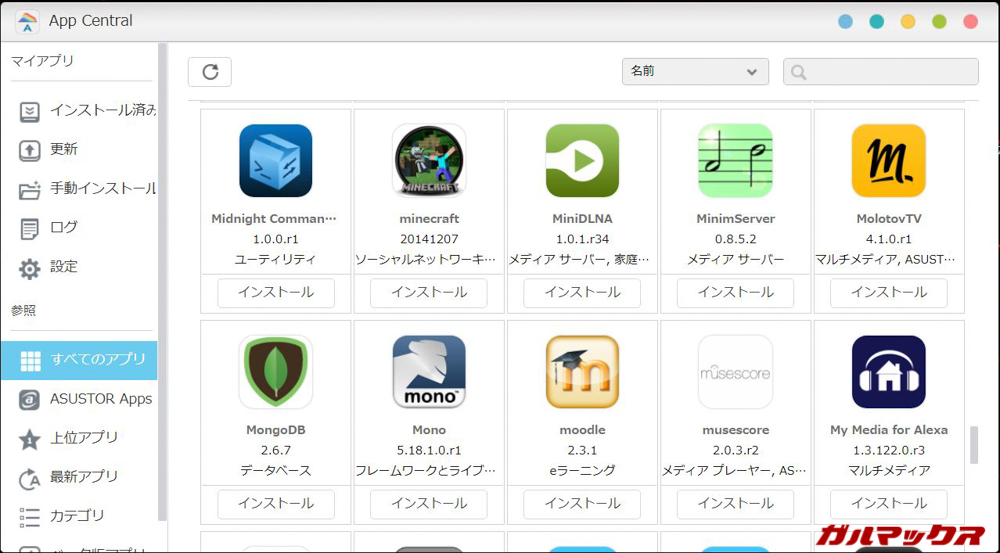Click インストール button under MongoDB
The image size is (1000, 553).
(x=276, y=504)
